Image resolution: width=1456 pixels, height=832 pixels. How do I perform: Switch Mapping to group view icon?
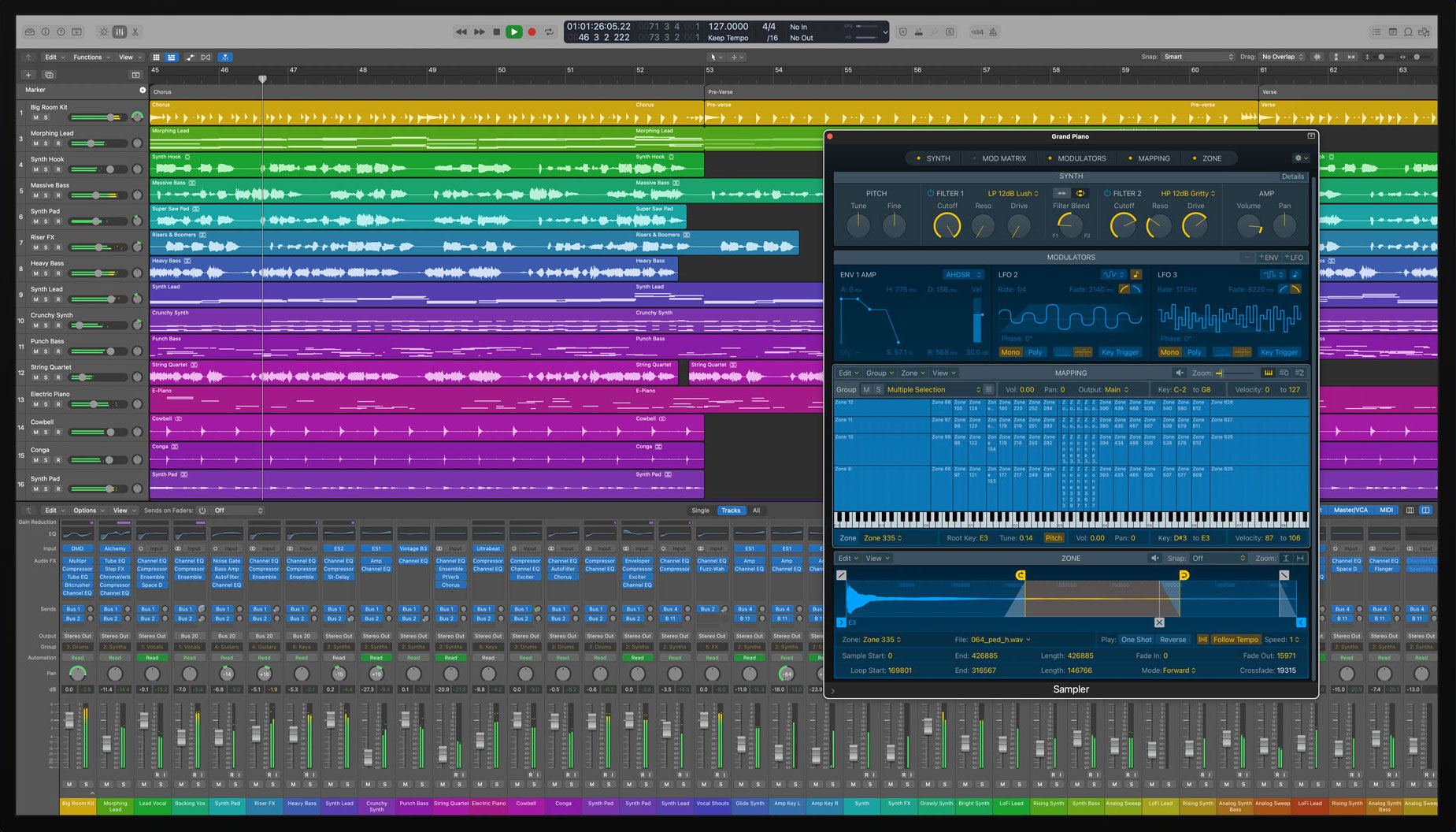click(1284, 373)
